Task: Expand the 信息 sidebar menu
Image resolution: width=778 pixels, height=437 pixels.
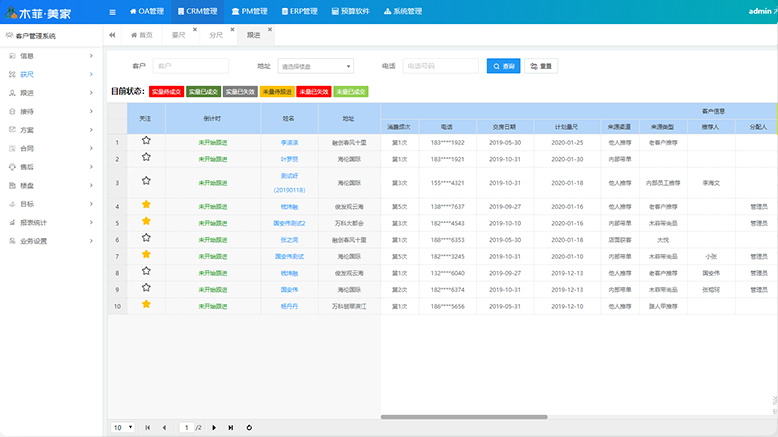Action: tap(50, 56)
